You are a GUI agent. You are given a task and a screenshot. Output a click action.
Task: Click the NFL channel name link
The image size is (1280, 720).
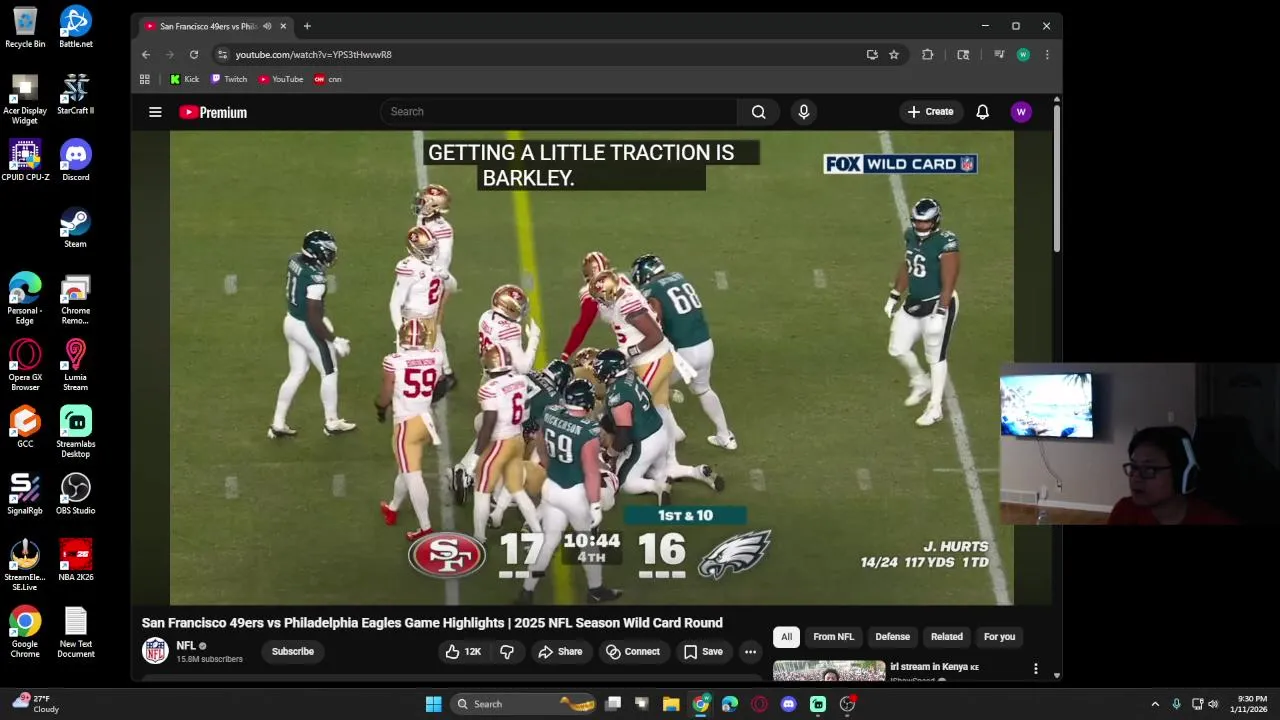(186, 646)
